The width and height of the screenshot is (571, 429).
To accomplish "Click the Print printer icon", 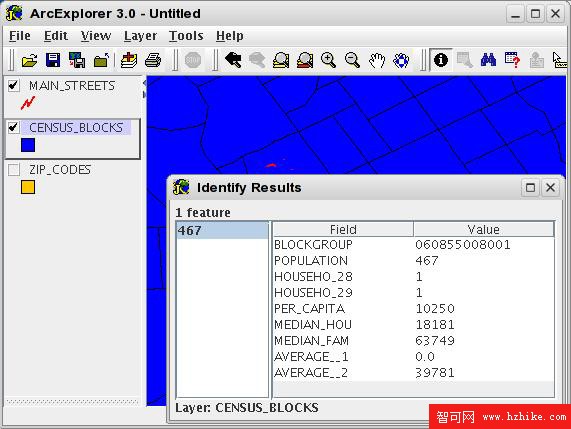I will click(153, 60).
